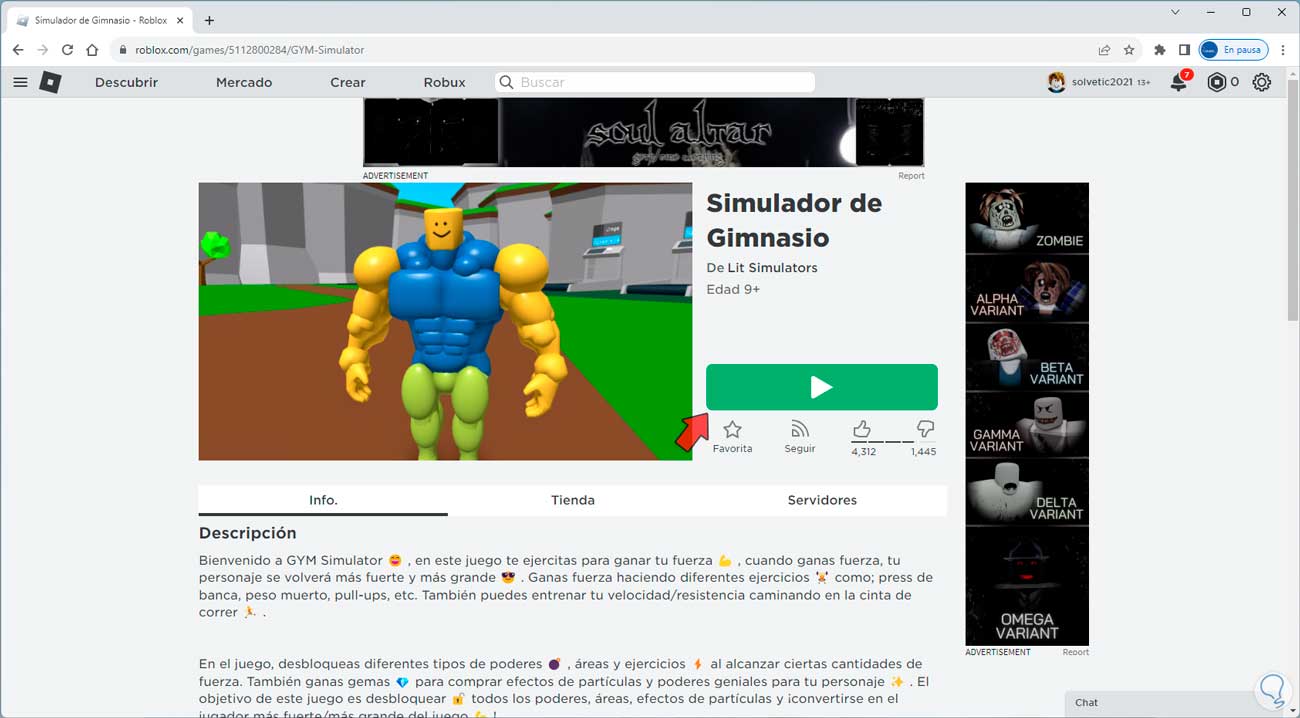
Task: Click the GAMMA VARIANT ad image
Action: tap(1027, 424)
